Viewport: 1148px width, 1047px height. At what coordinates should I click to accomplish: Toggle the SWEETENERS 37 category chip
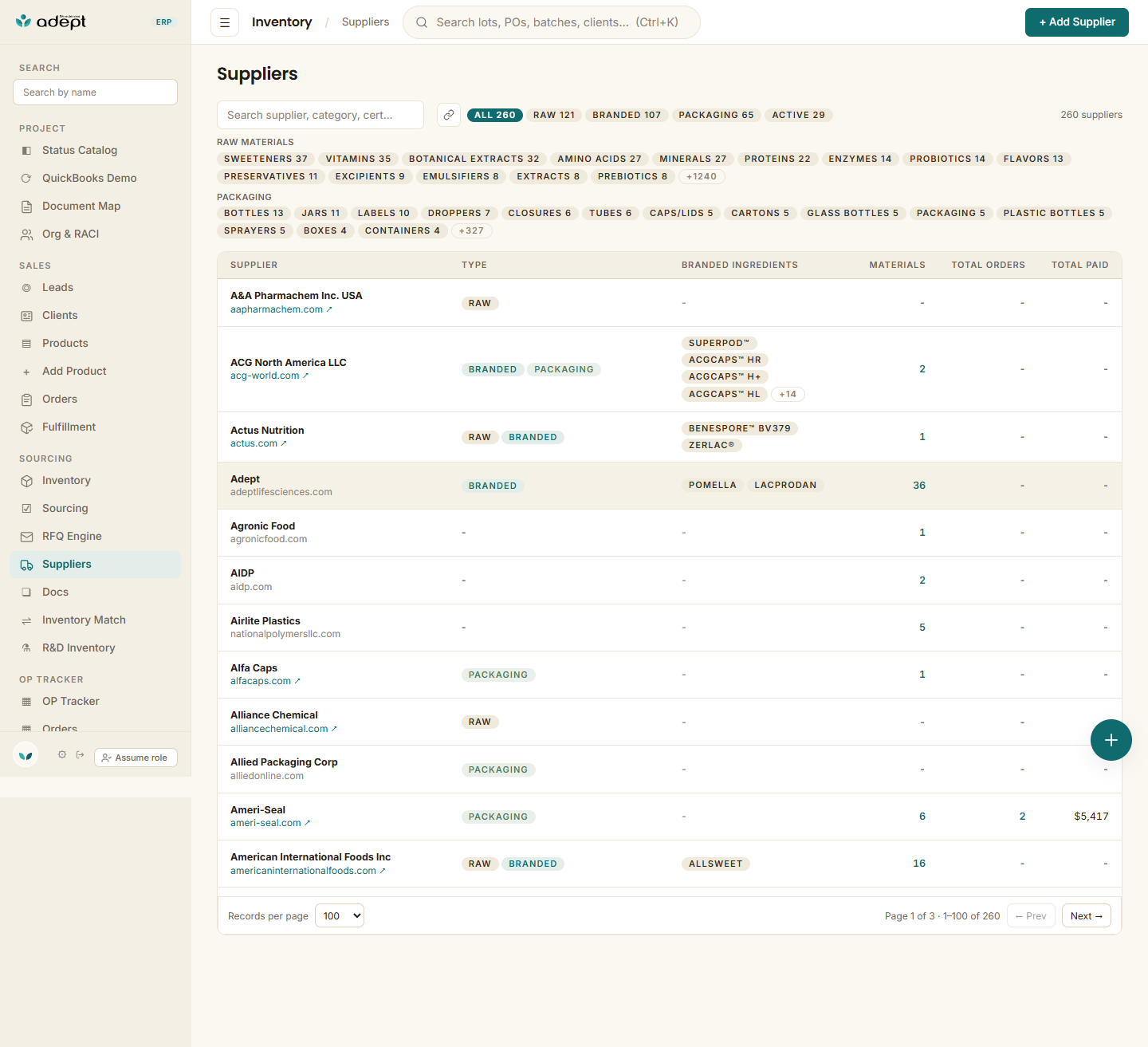(x=265, y=159)
